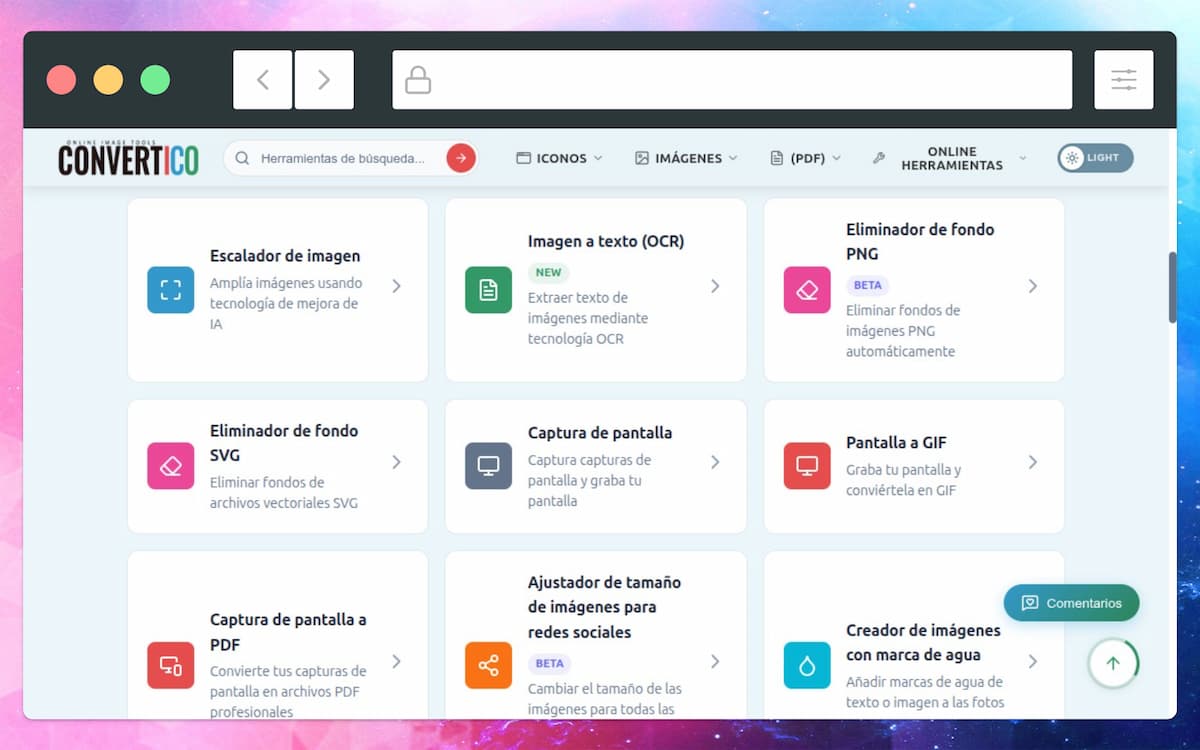The width and height of the screenshot is (1200, 750).
Task: Click the Pantalla a GIF tool icon
Action: (x=806, y=466)
